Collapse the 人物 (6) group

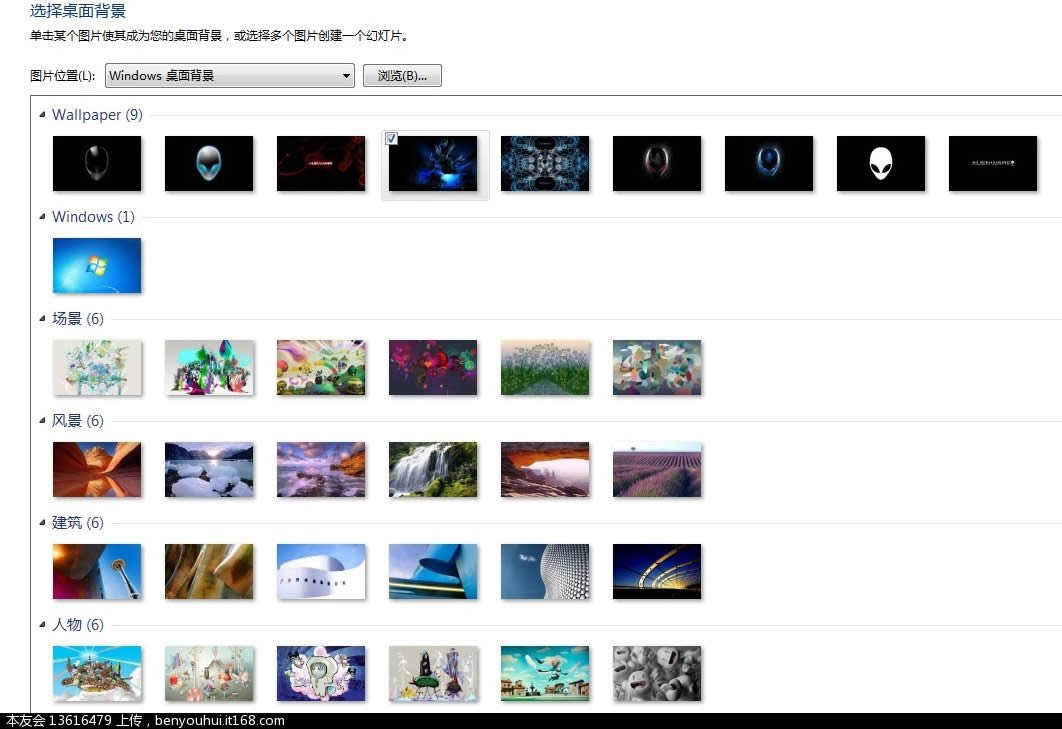pos(42,625)
